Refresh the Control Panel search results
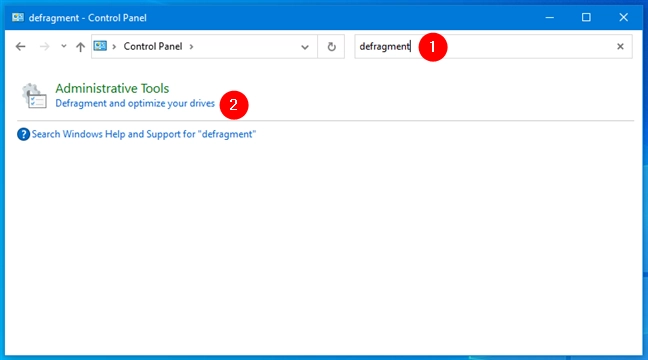 [x=331, y=47]
